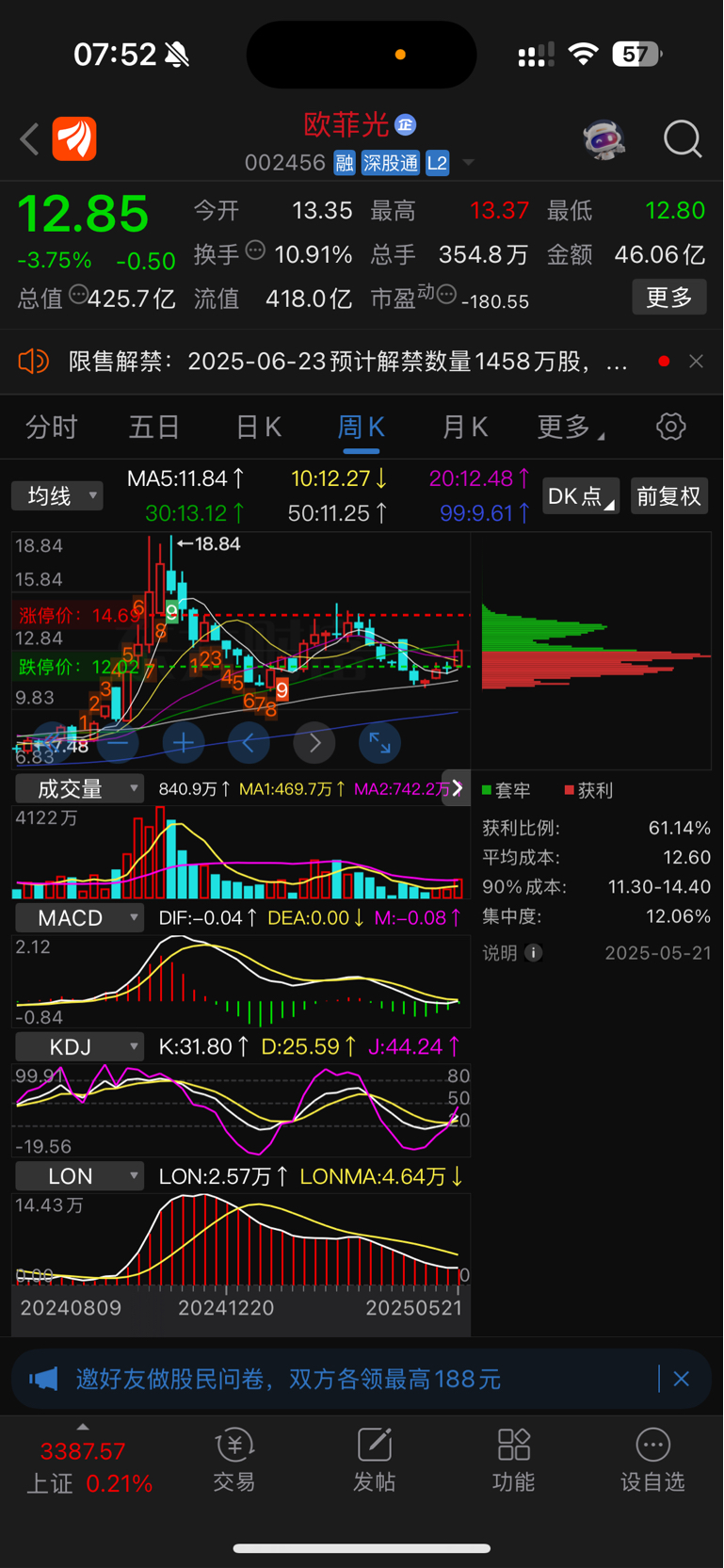Viewport: 724px width, 1568px height.
Task: Open the 说明 info icon
Action: click(533, 953)
